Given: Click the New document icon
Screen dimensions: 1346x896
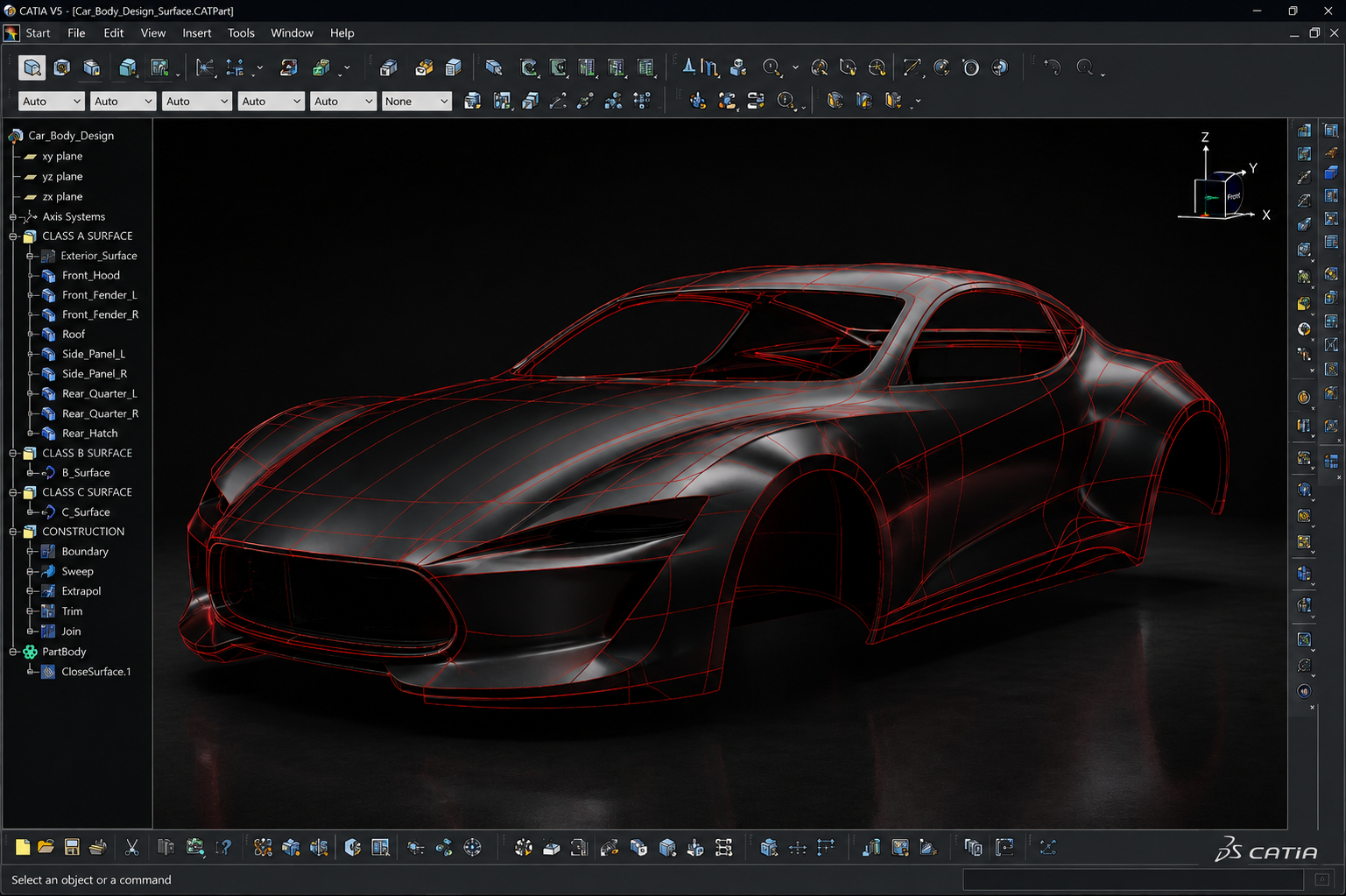Looking at the screenshot, I should (x=23, y=847).
